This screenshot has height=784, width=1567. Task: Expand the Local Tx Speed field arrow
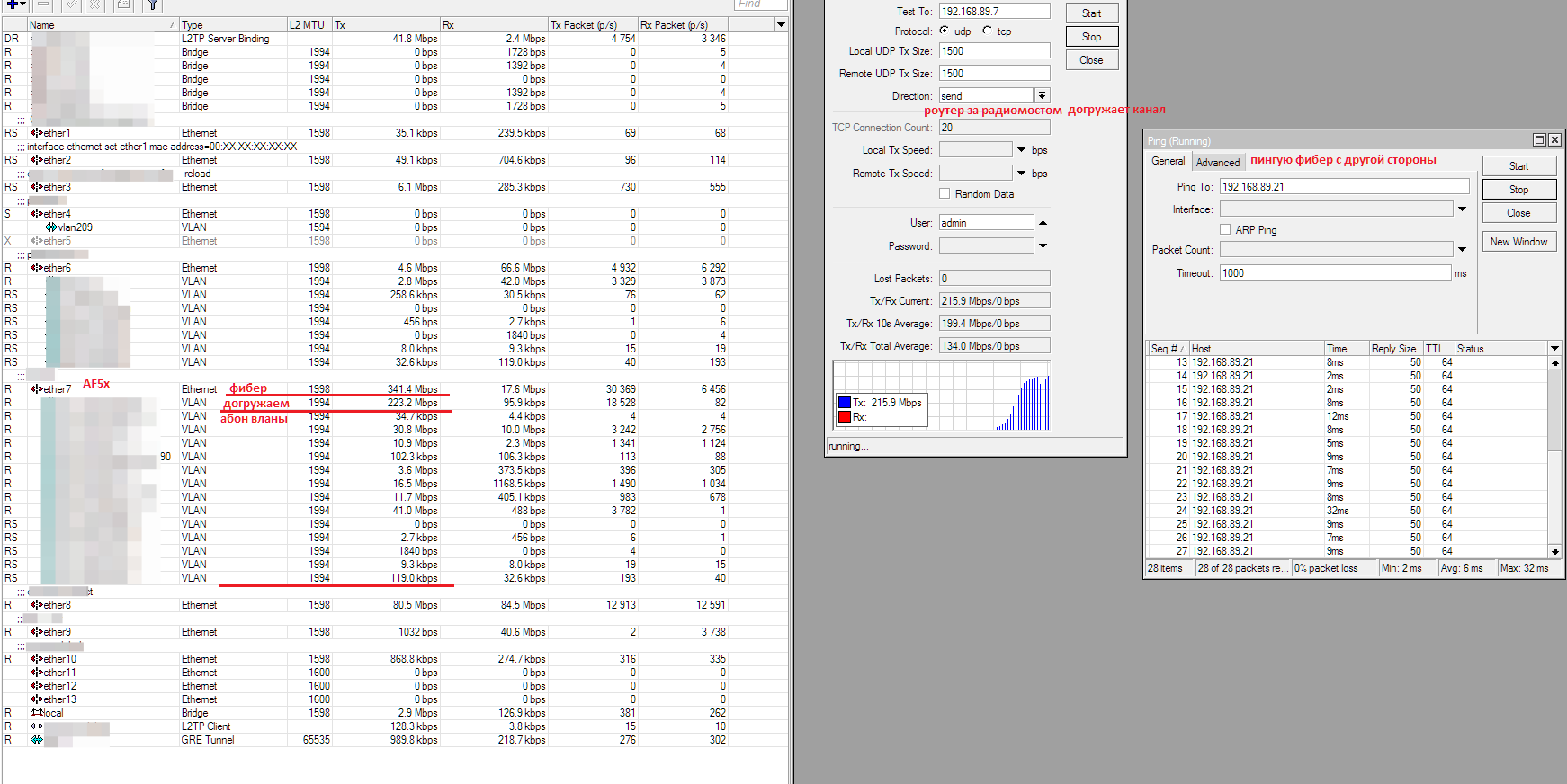coord(1021,150)
